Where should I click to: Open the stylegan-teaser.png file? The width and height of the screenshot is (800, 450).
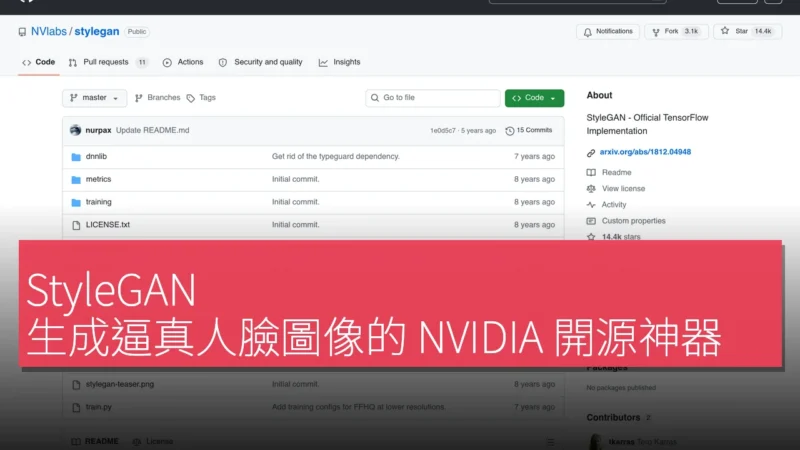pos(120,385)
